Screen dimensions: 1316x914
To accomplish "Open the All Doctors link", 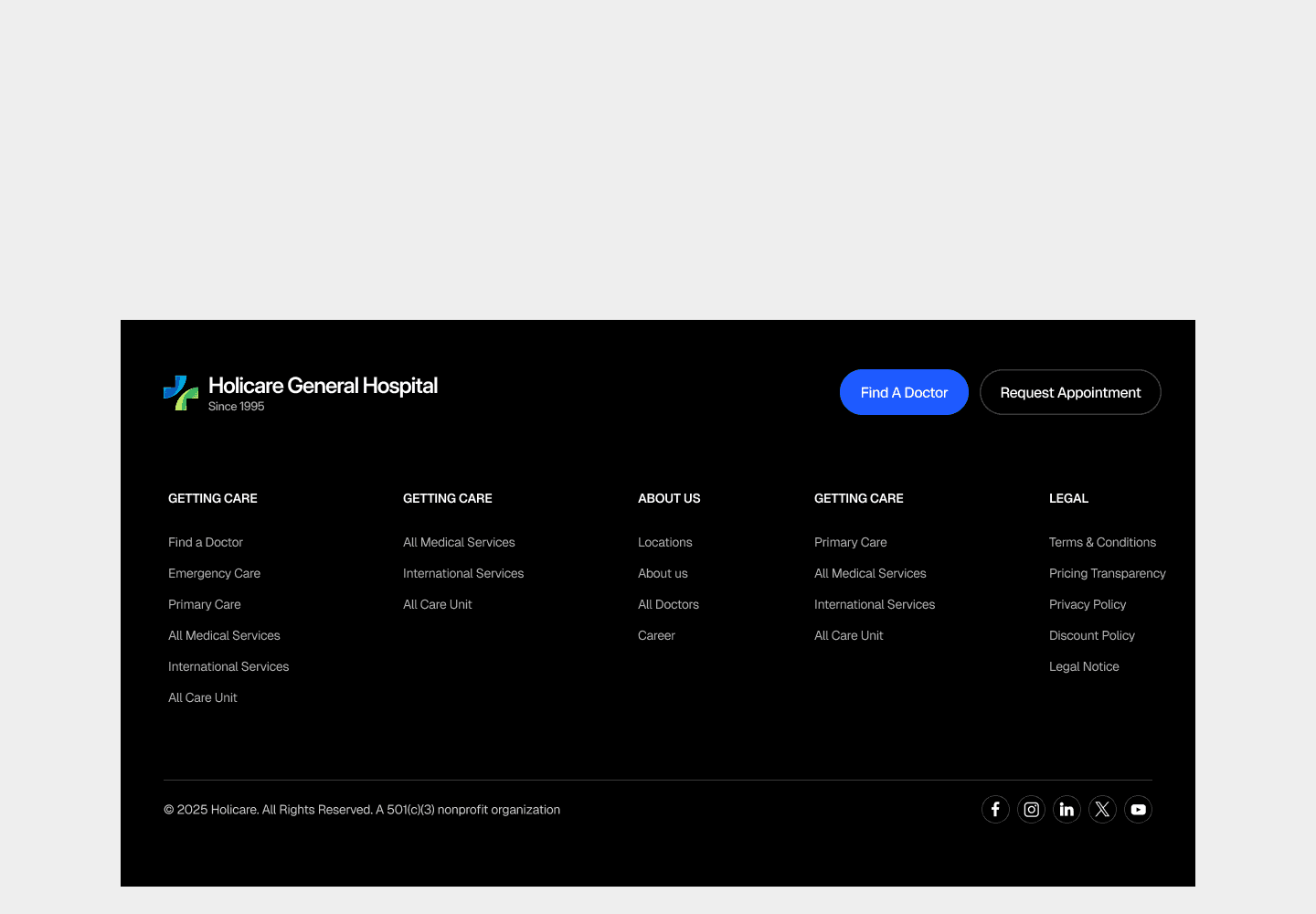I will coord(668,604).
